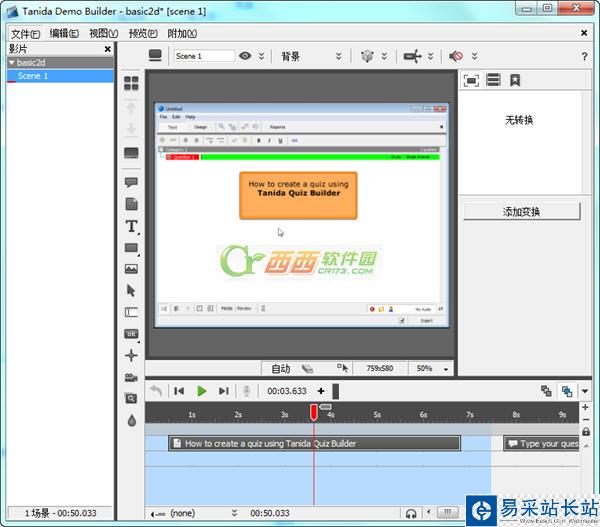The width and height of the screenshot is (600, 527).
Task: Expand chevron next to speaker icon
Action: pyautogui.click(x=474, y=56)
